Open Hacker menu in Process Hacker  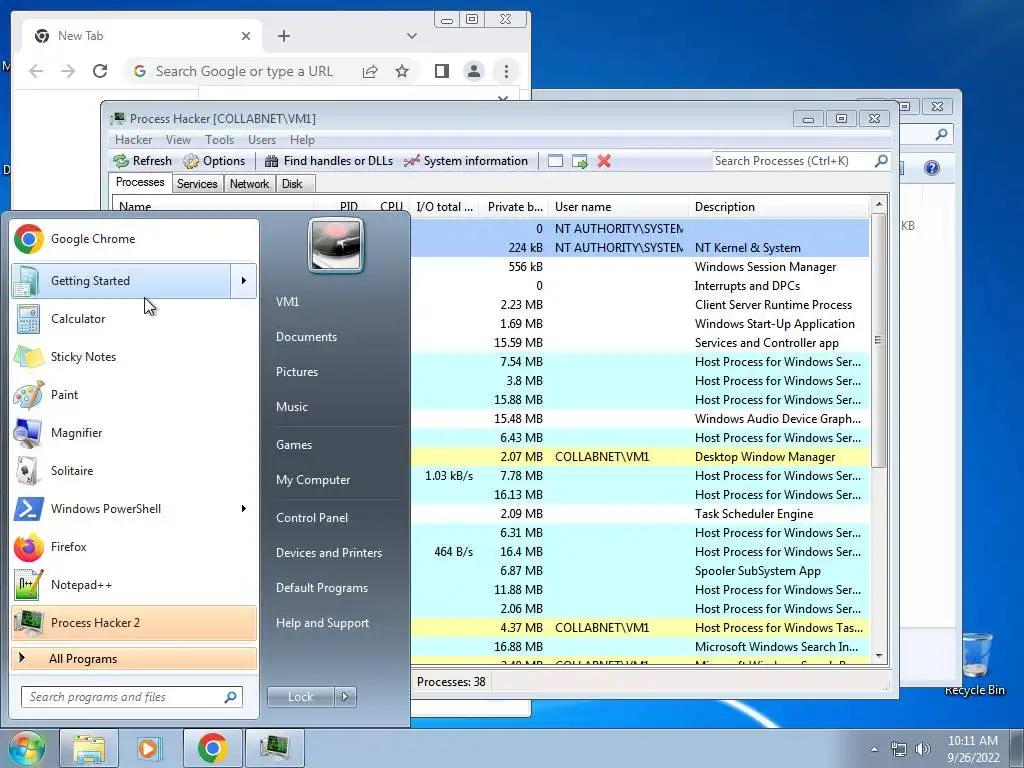tap(133, 140)
